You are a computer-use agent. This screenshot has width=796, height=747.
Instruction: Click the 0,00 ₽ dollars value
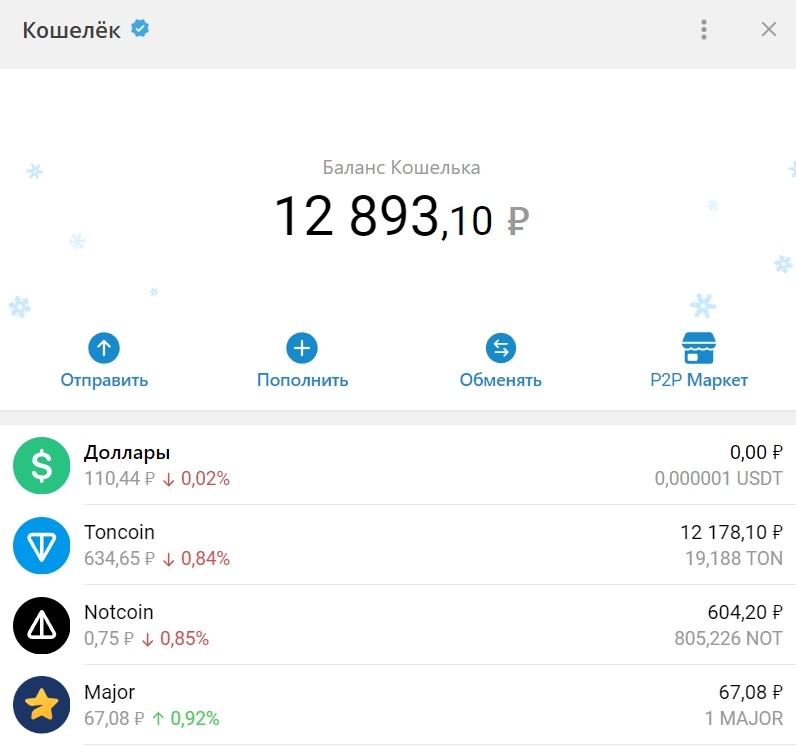(x=756, y=452)
